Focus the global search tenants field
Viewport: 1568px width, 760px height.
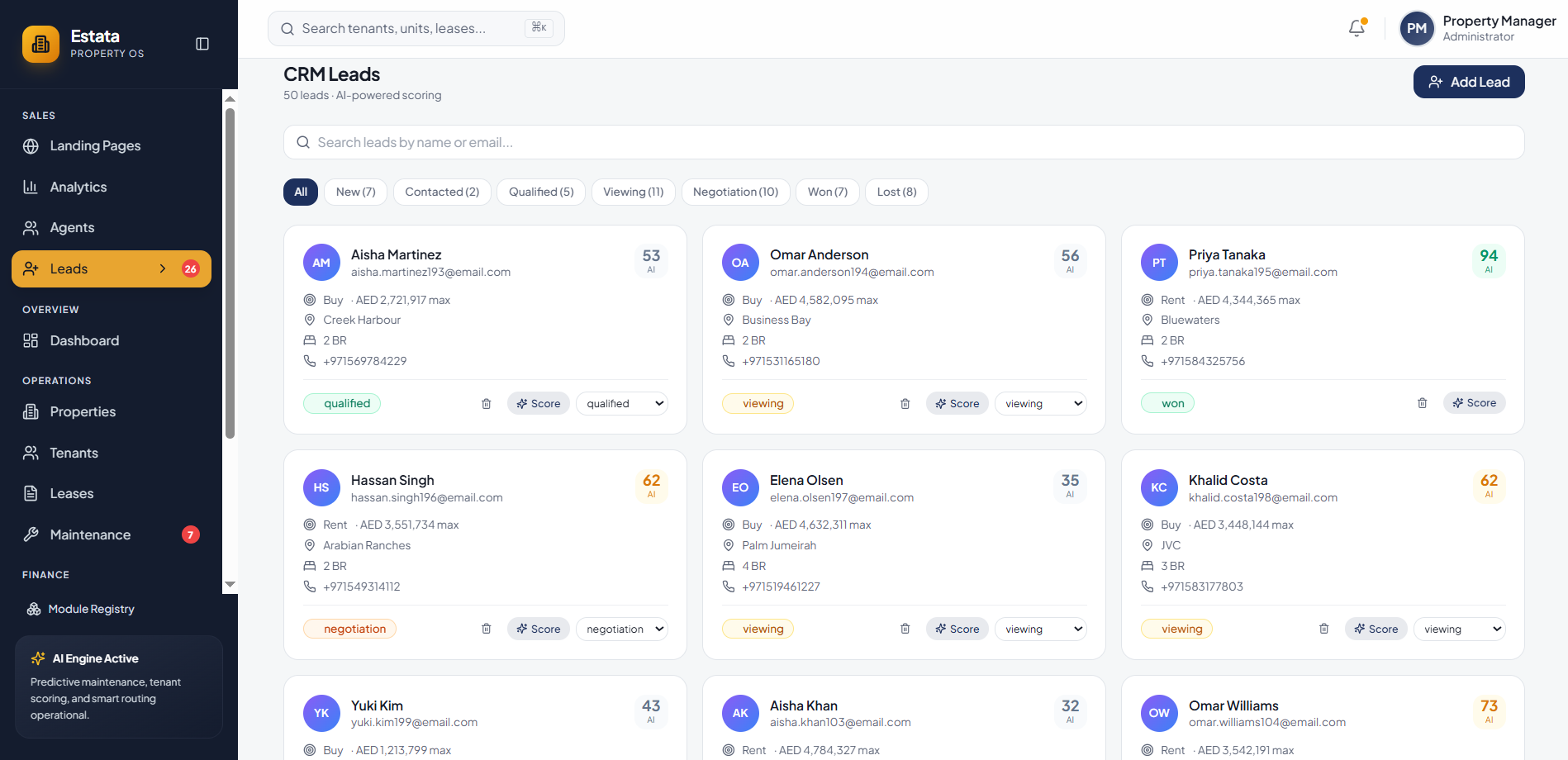tap(416, 28)
